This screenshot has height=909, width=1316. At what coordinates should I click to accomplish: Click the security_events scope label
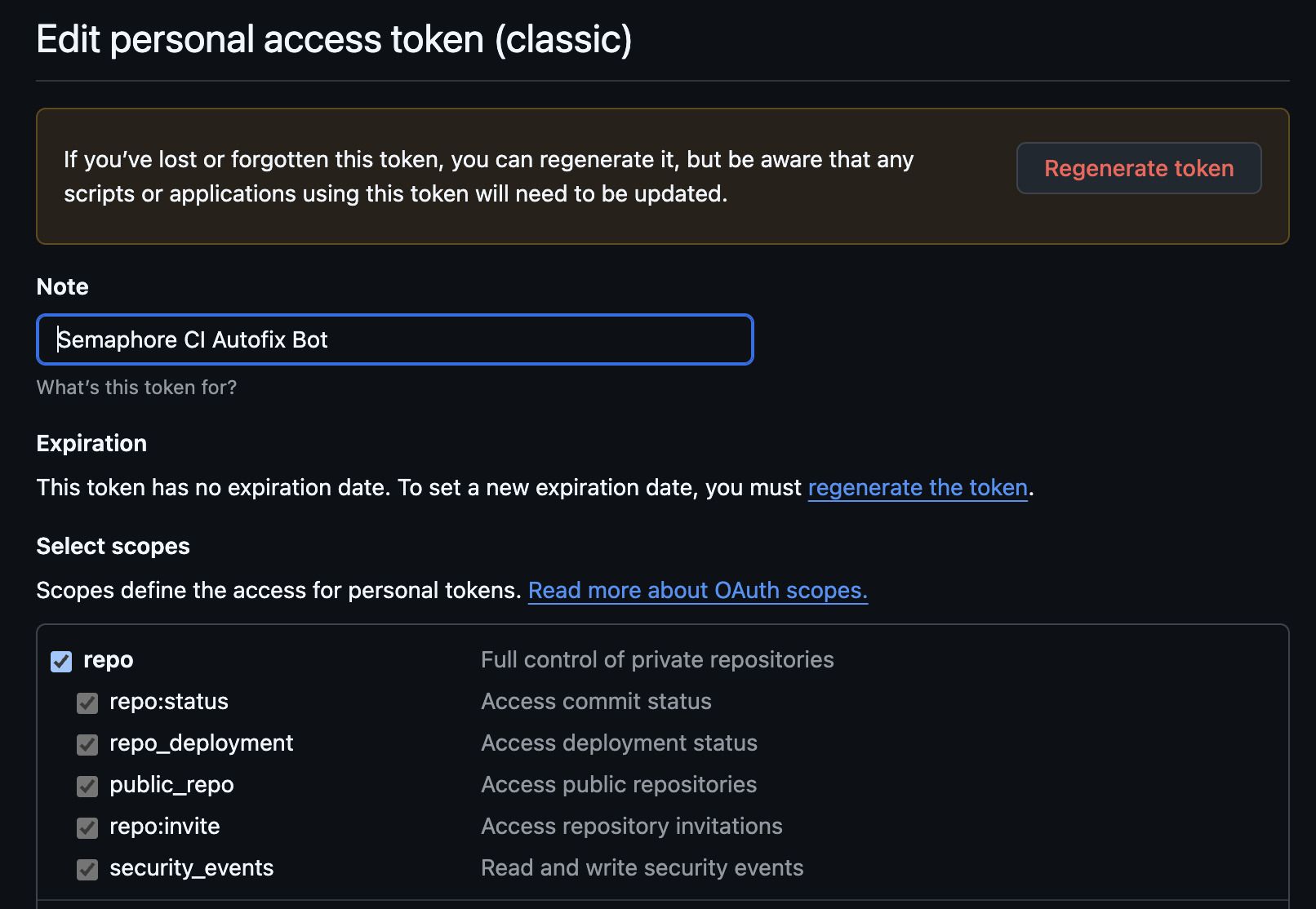coord(191,867)
